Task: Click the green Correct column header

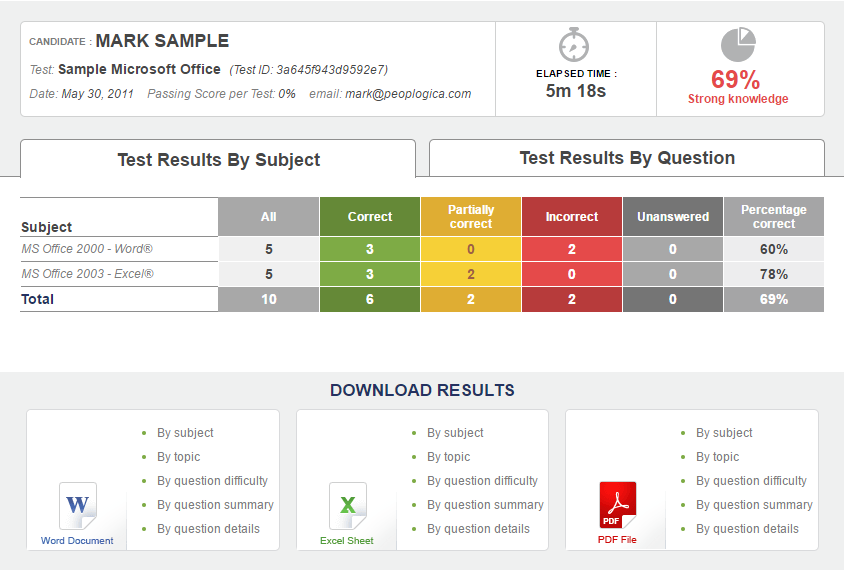Action: pyautogui.click(x=370, y=216)
